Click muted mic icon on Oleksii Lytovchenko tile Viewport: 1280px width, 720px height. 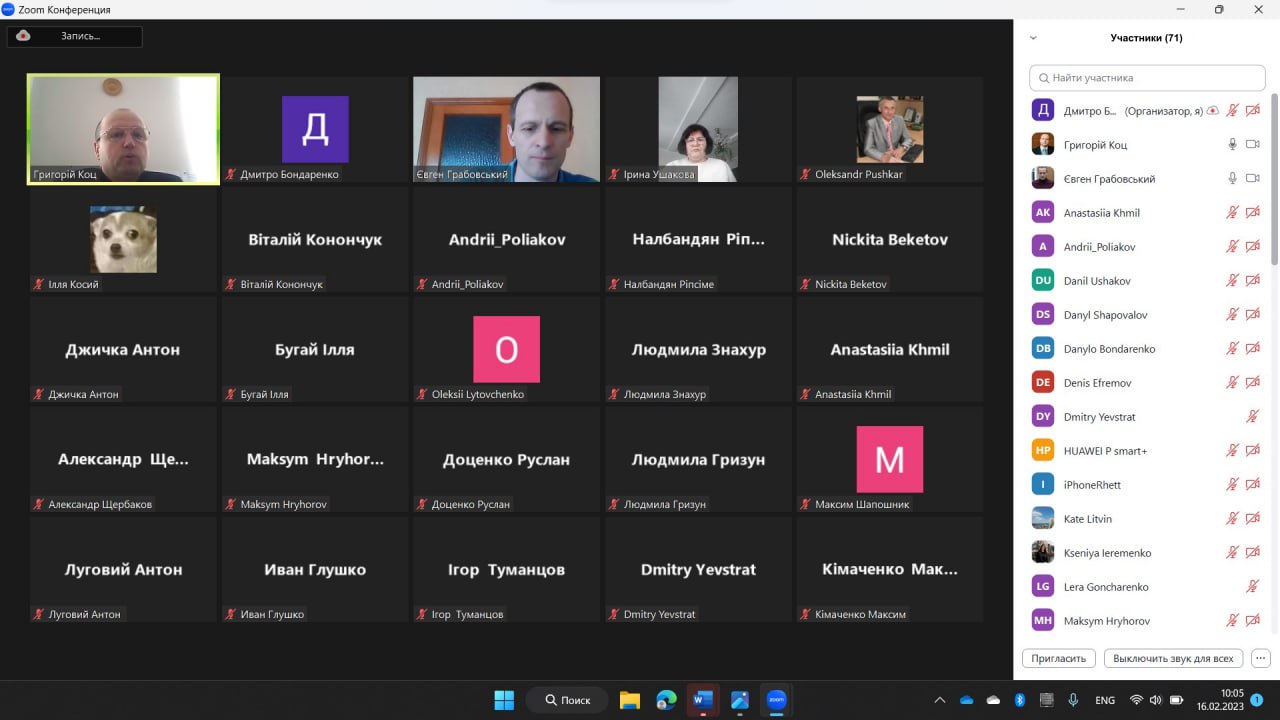pos(423,394)
